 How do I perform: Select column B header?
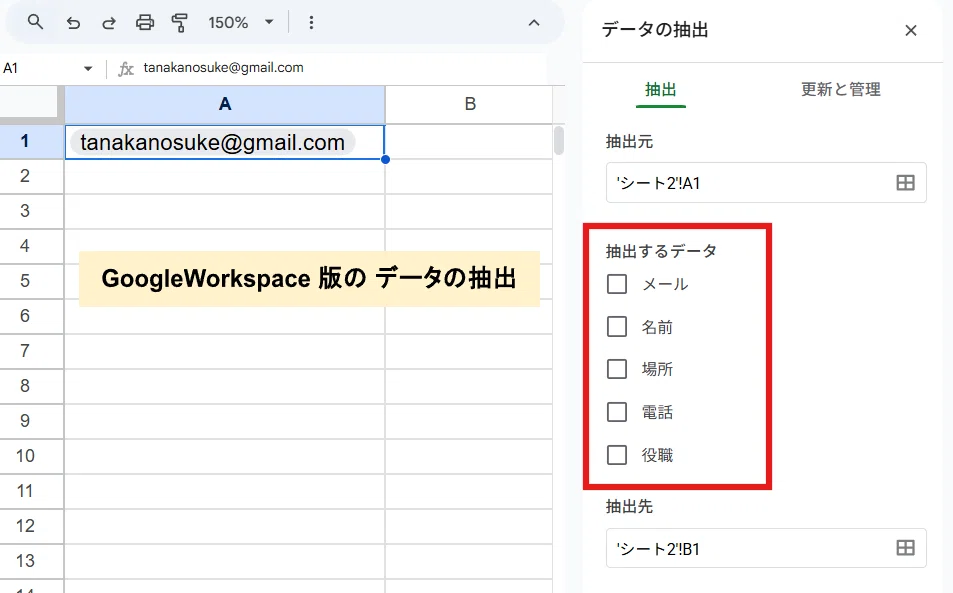469,105
